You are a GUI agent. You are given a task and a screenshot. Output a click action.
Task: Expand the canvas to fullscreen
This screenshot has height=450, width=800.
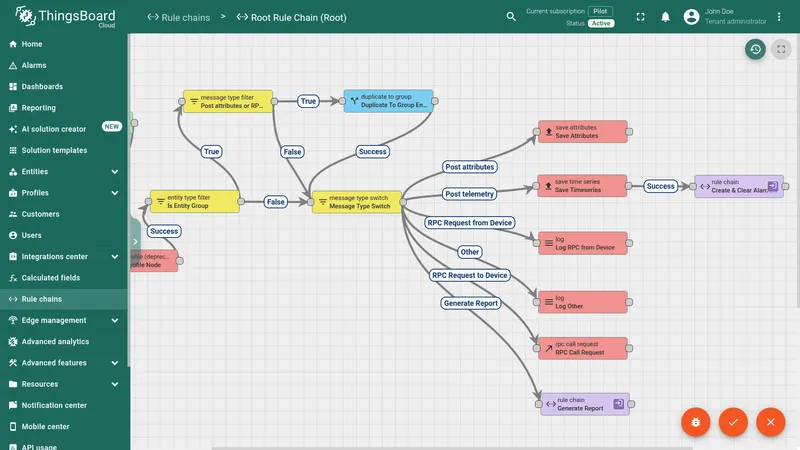click(781, 49)
